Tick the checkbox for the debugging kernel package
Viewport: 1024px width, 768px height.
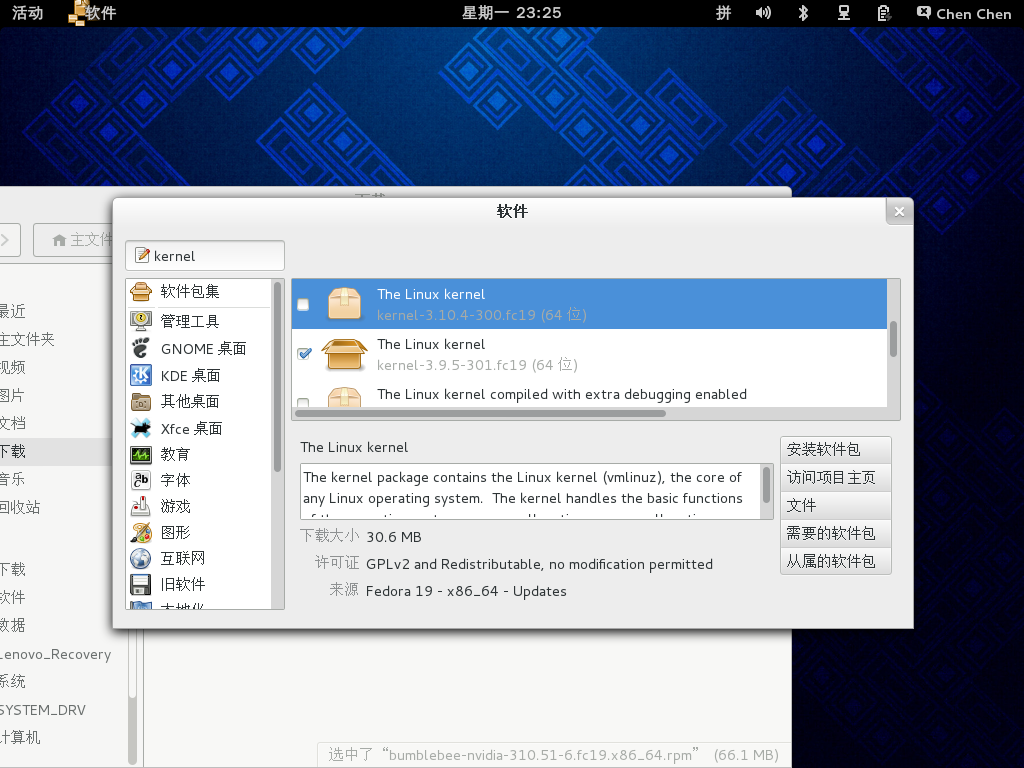[303, 402]
